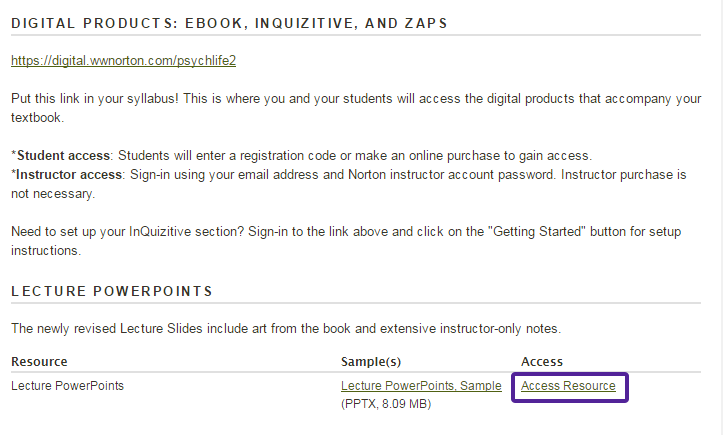Click the Digital Products section heading

pyautogui.click(x=229, y=23)
